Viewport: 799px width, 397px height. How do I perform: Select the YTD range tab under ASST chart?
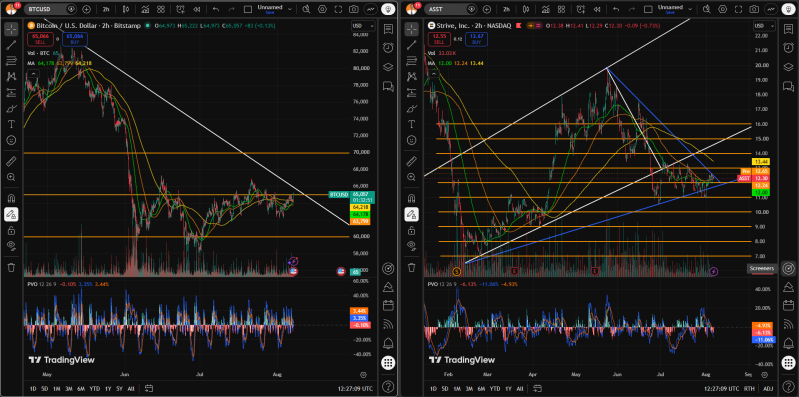[x=495, y=388]
